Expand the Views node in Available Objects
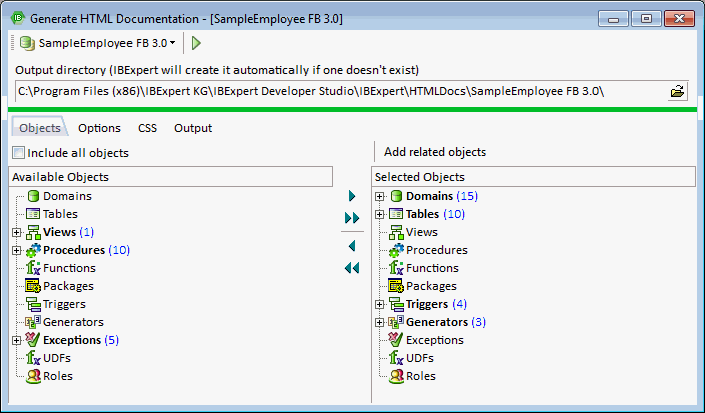Viewport: 705px width, 413px height. click(x=17, y=232)
